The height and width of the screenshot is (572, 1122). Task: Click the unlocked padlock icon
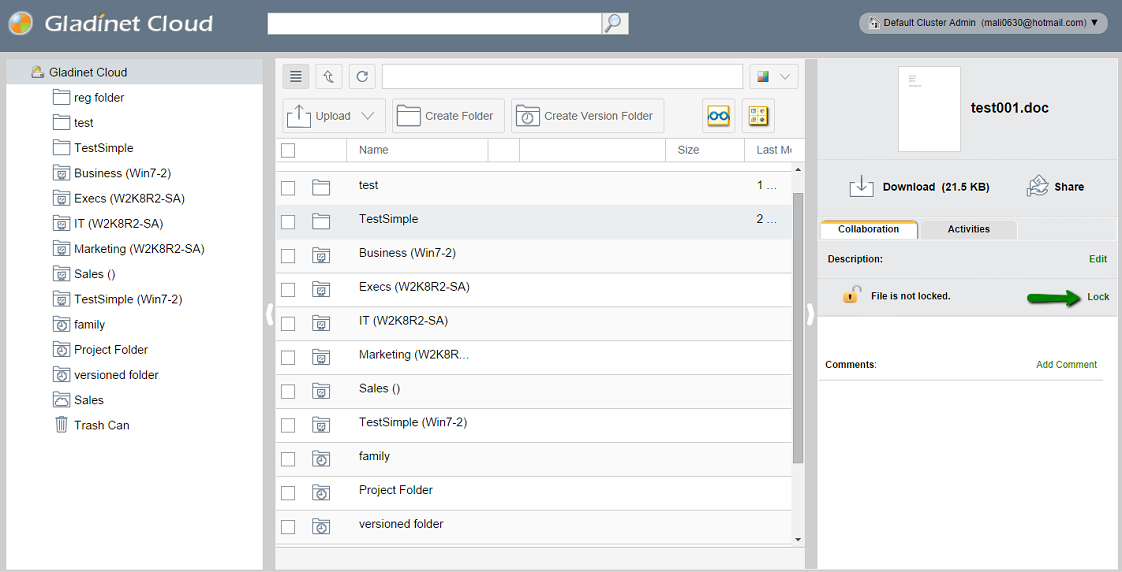tap(851, 294)
